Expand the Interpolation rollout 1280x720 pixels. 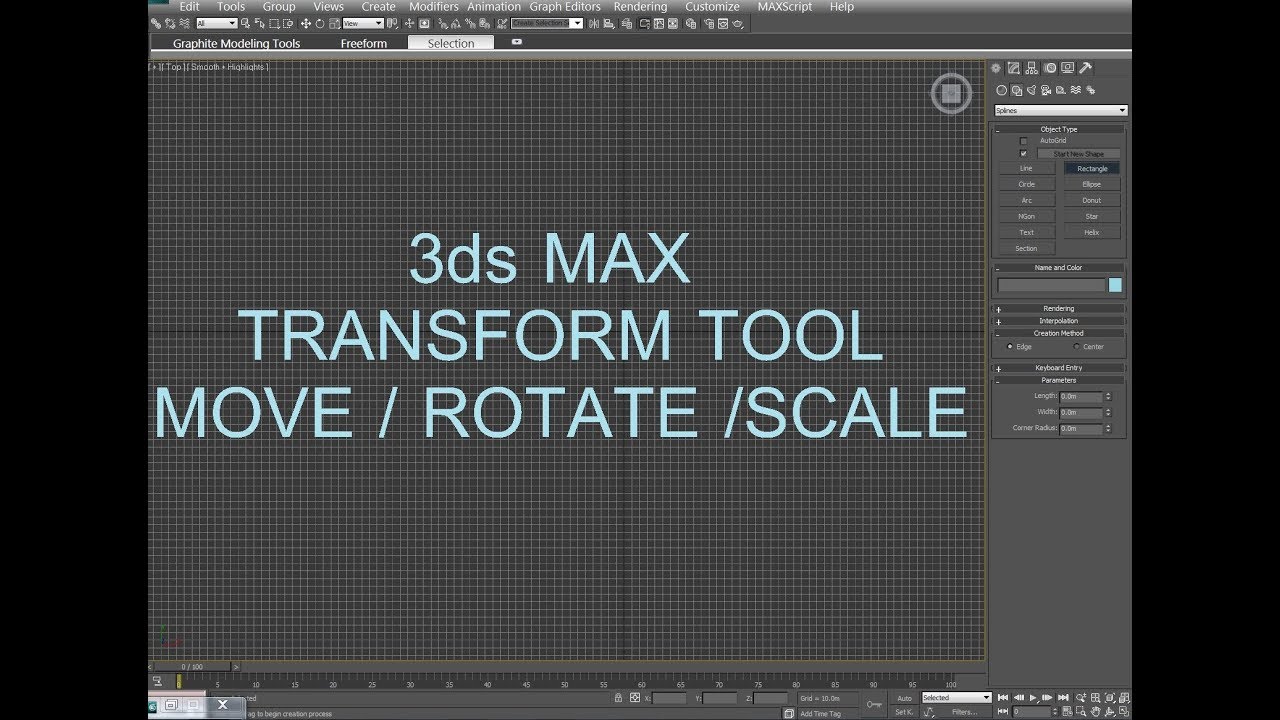pyautogui.click(x=1059, y=321)
